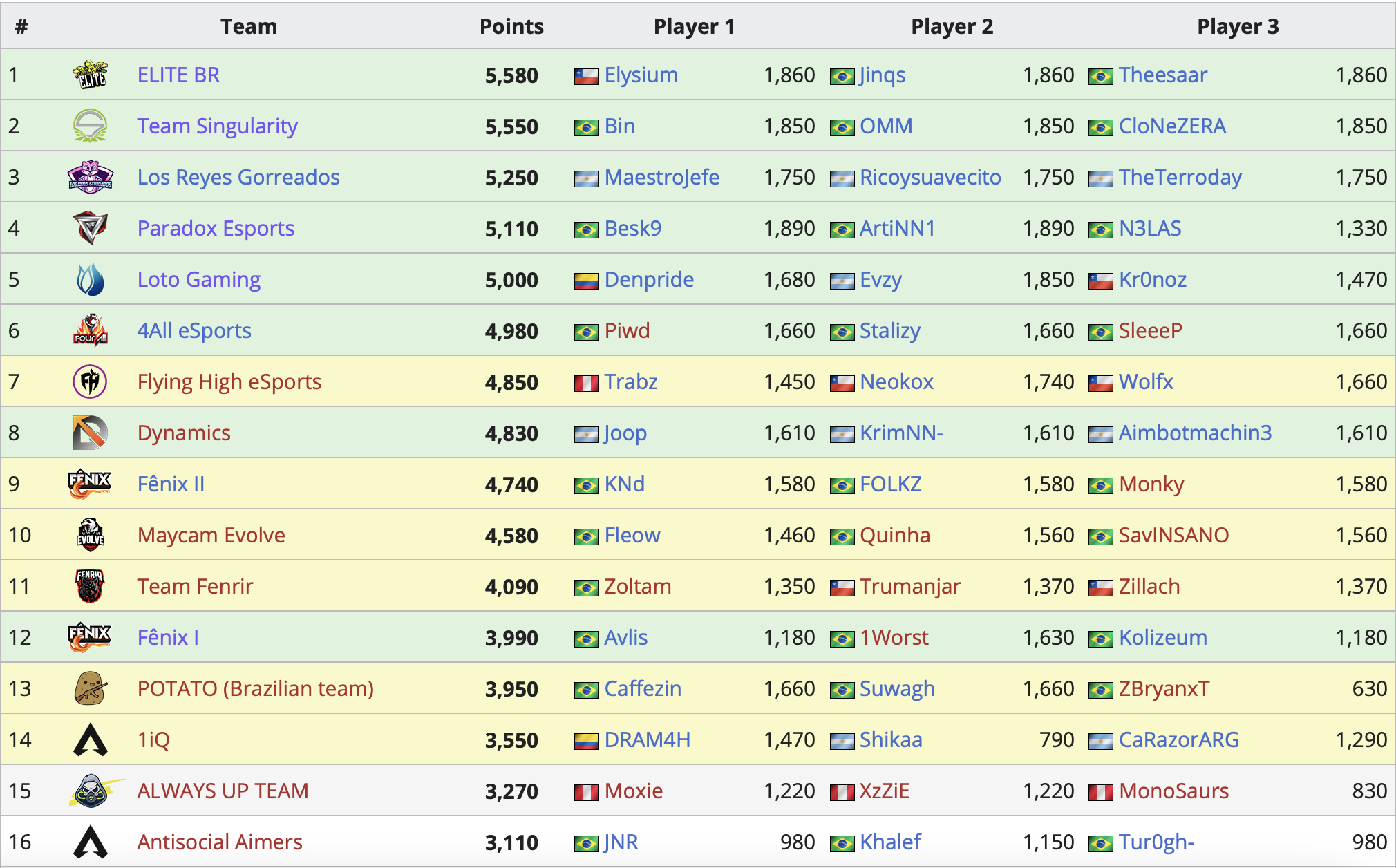
Task: Click the ALWAYS UP TEAM logo
Action: [x=96, y=791]
